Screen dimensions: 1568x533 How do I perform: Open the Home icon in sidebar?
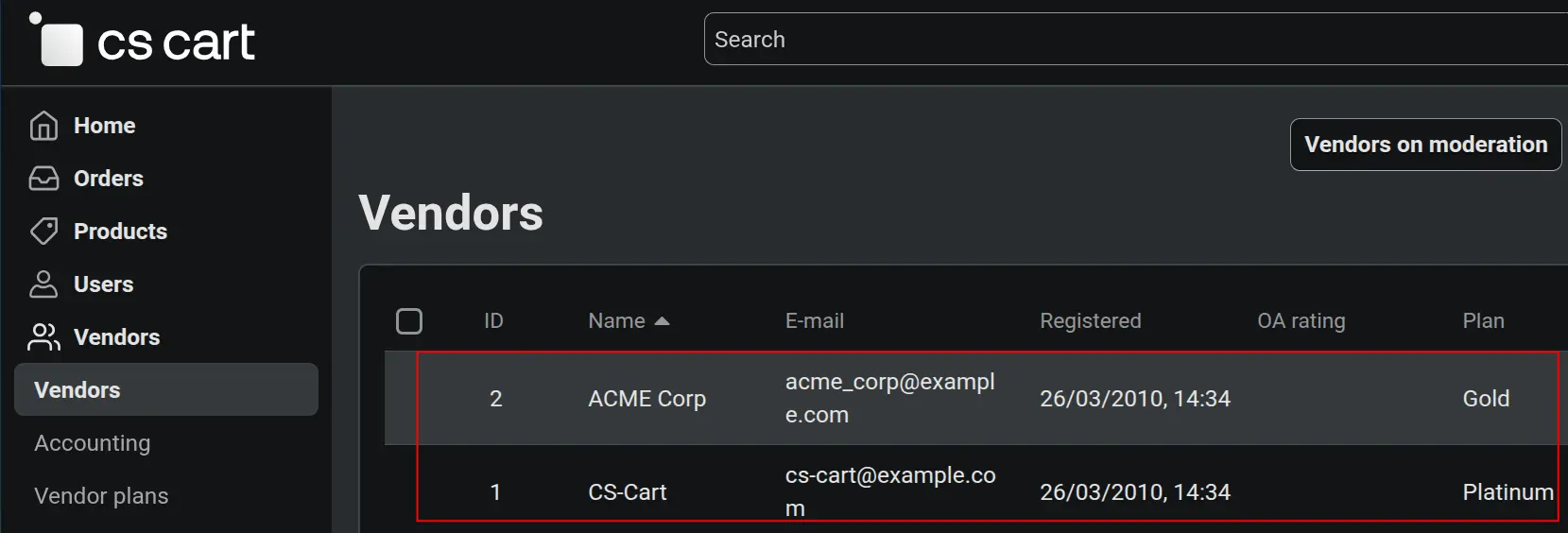(x=43, y=126)
